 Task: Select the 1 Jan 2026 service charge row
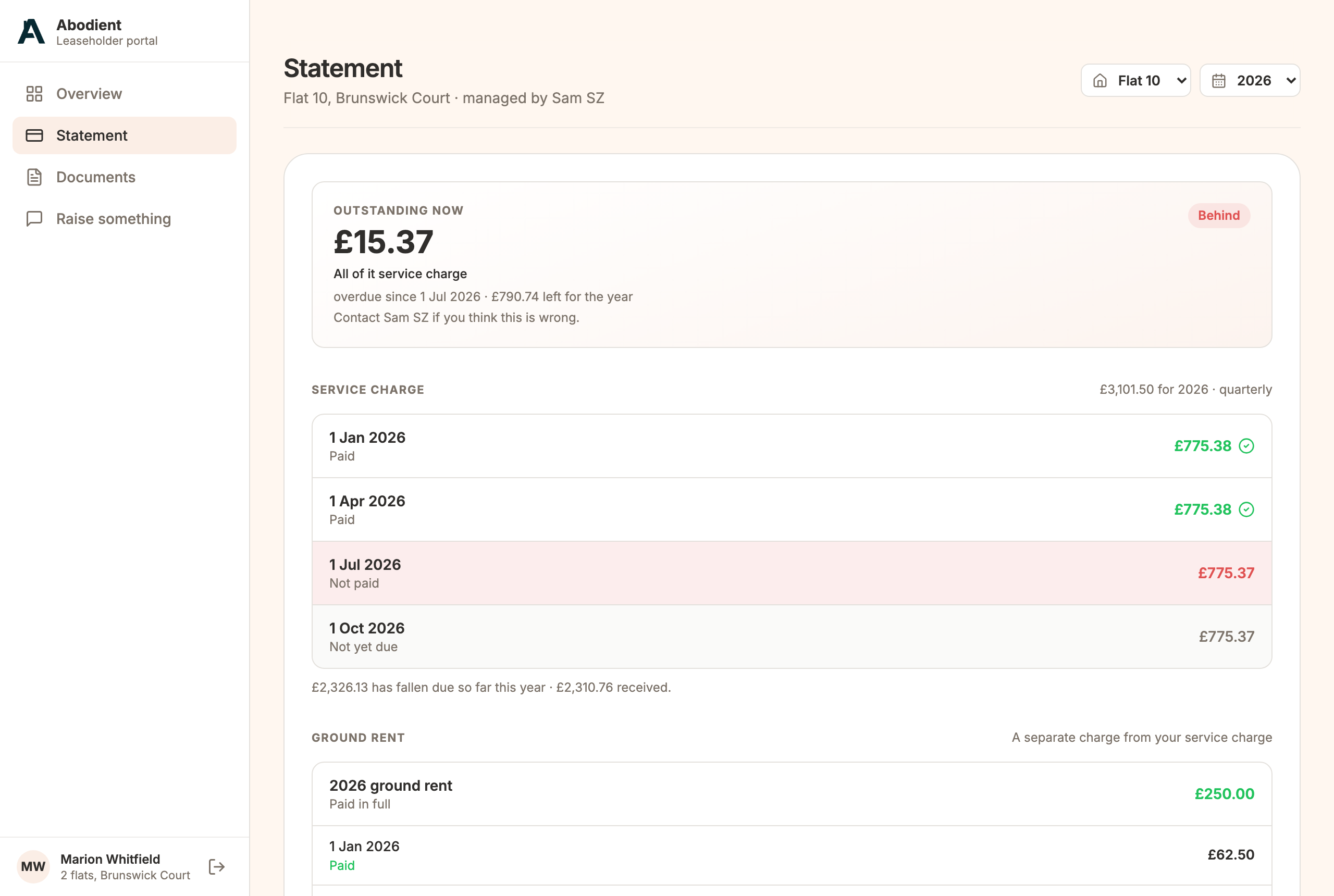(x=792, y=446)
